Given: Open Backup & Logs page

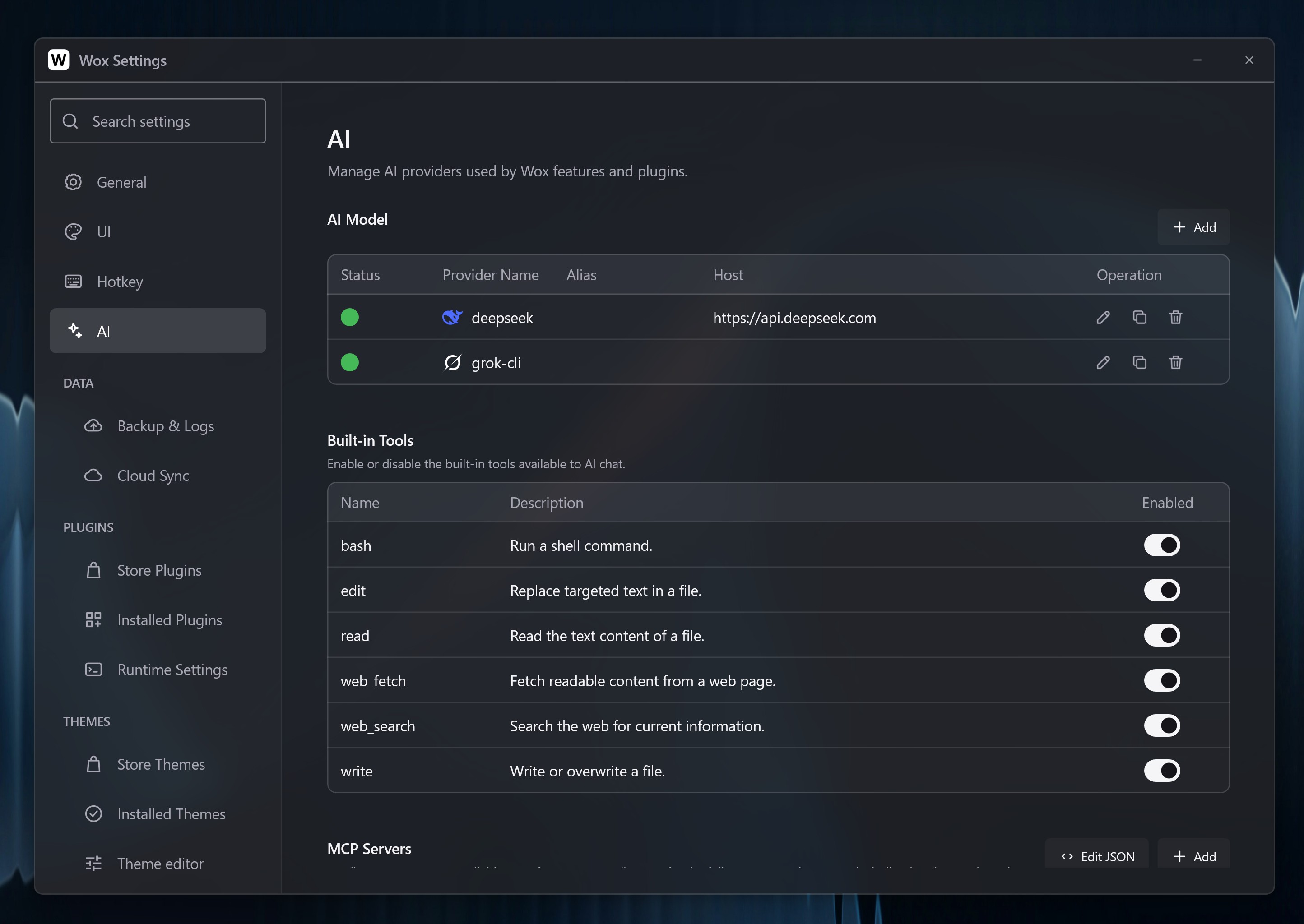Looking at the screenshot, I should (x=158, y=425).
